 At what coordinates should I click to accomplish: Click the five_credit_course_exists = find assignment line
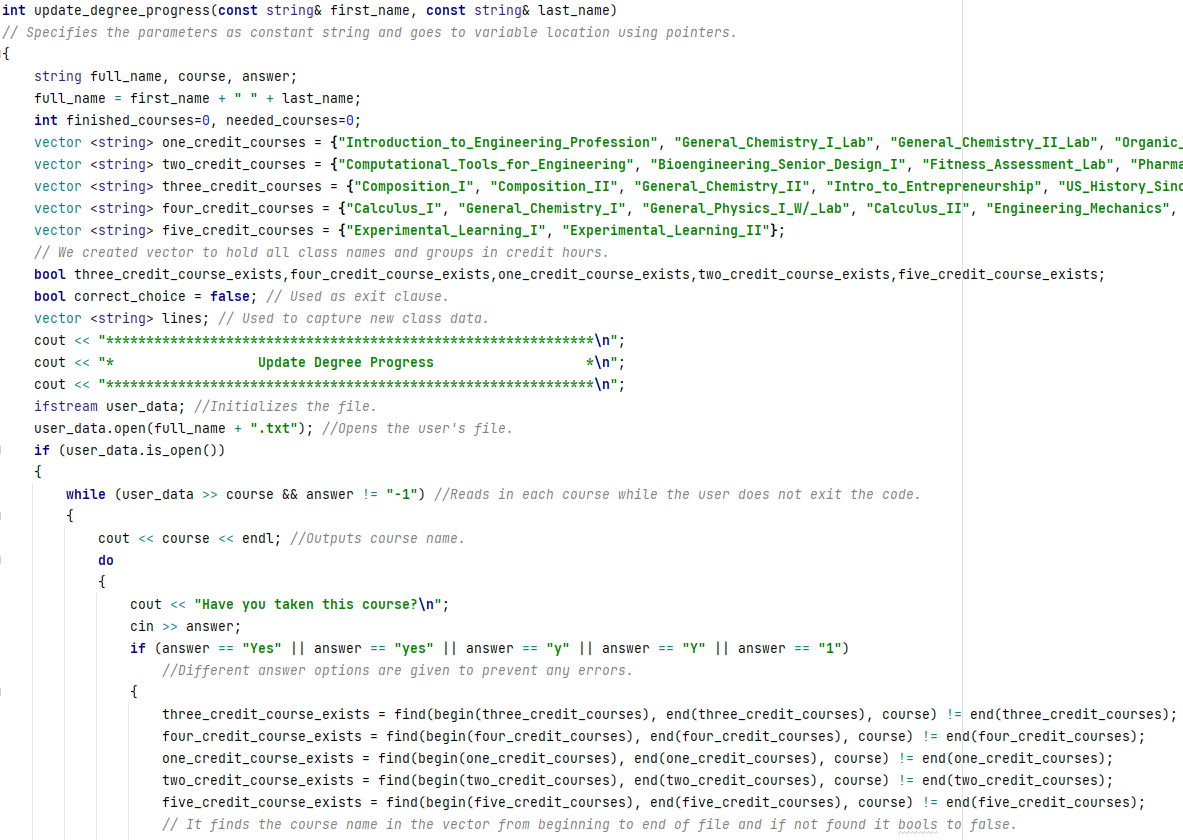tap(653, 802)
